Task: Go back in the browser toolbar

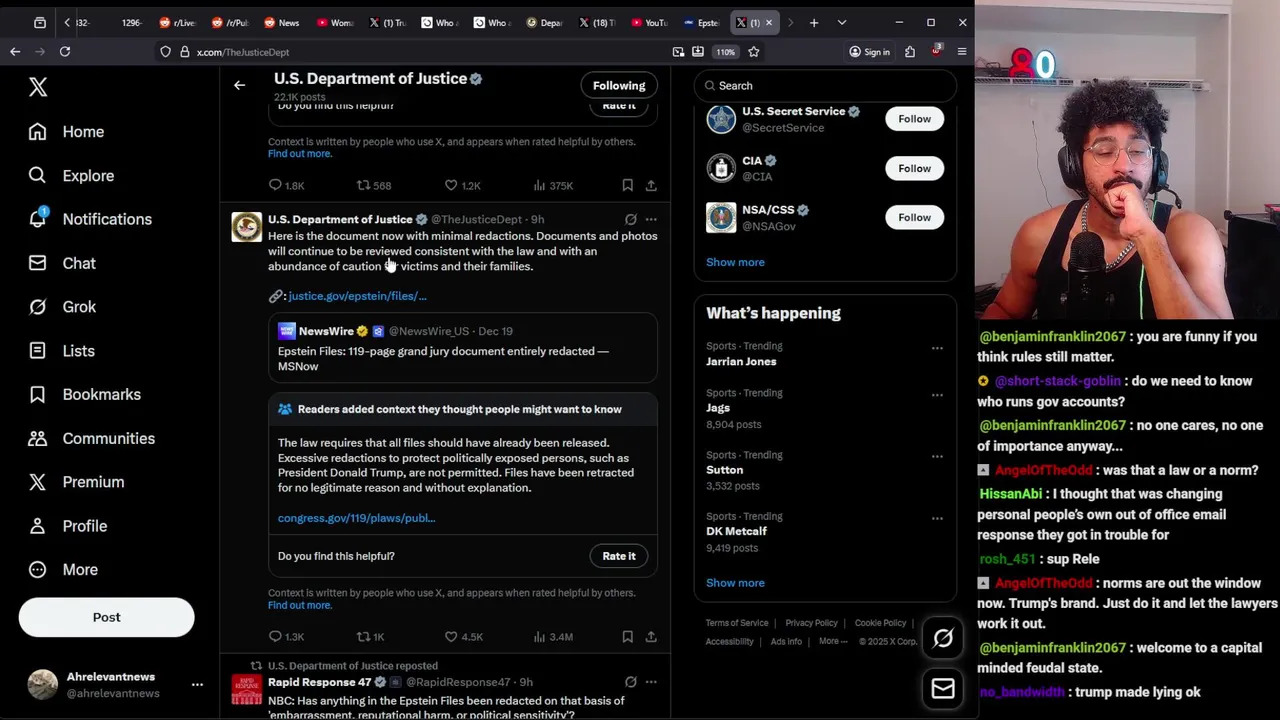Action: 15,51
